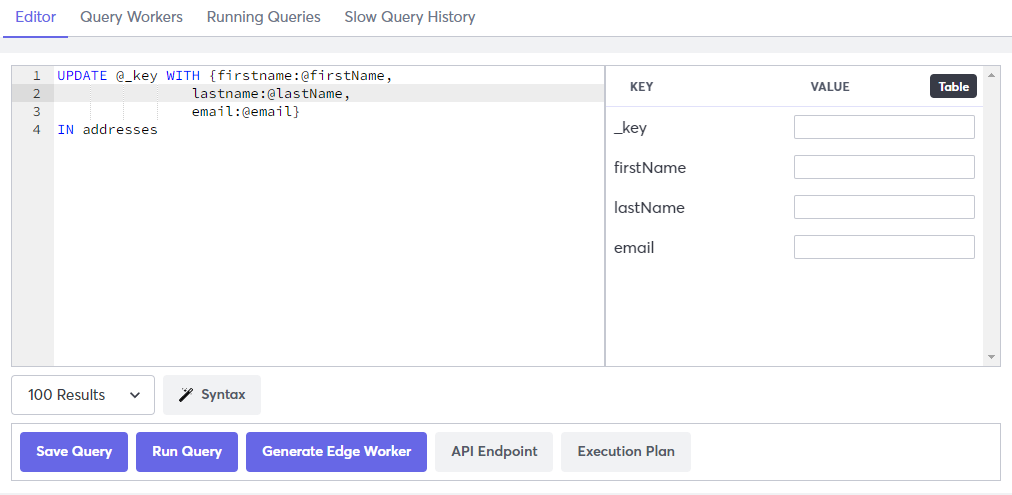Click scrollbar down arrow in parameters panel
Viewport: 1012px width, 495px height.
tap(991, 357)
